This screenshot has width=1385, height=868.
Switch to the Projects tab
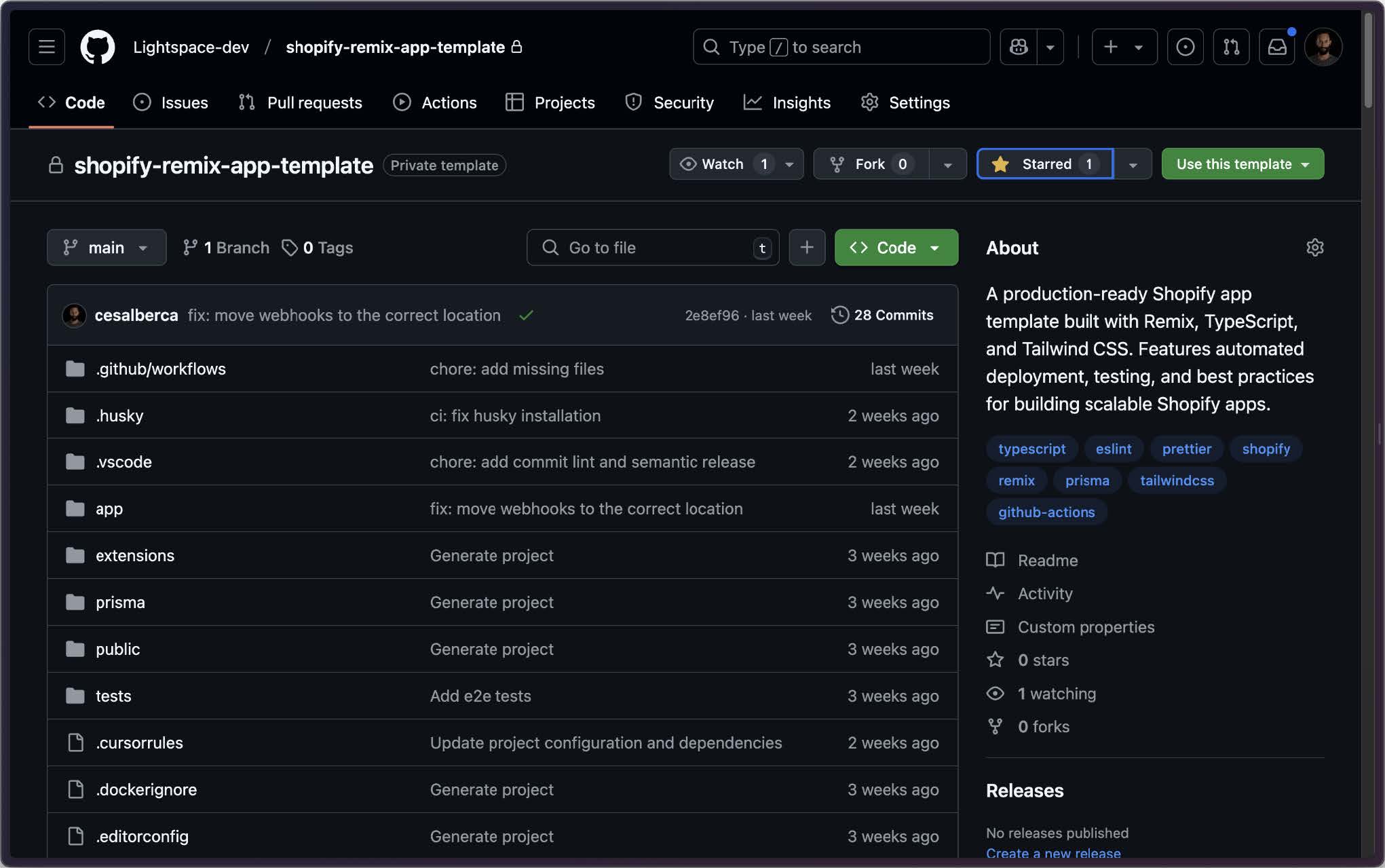pos(550,102)
